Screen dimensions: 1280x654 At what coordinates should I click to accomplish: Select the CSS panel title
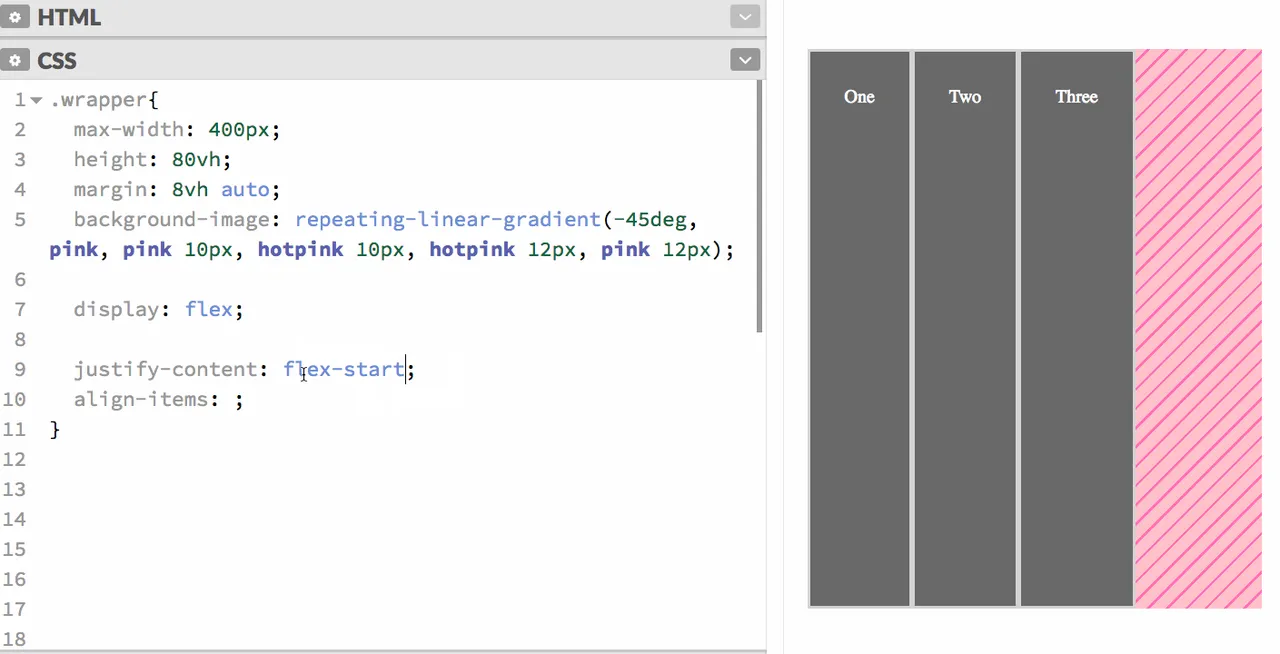(57, 60)
